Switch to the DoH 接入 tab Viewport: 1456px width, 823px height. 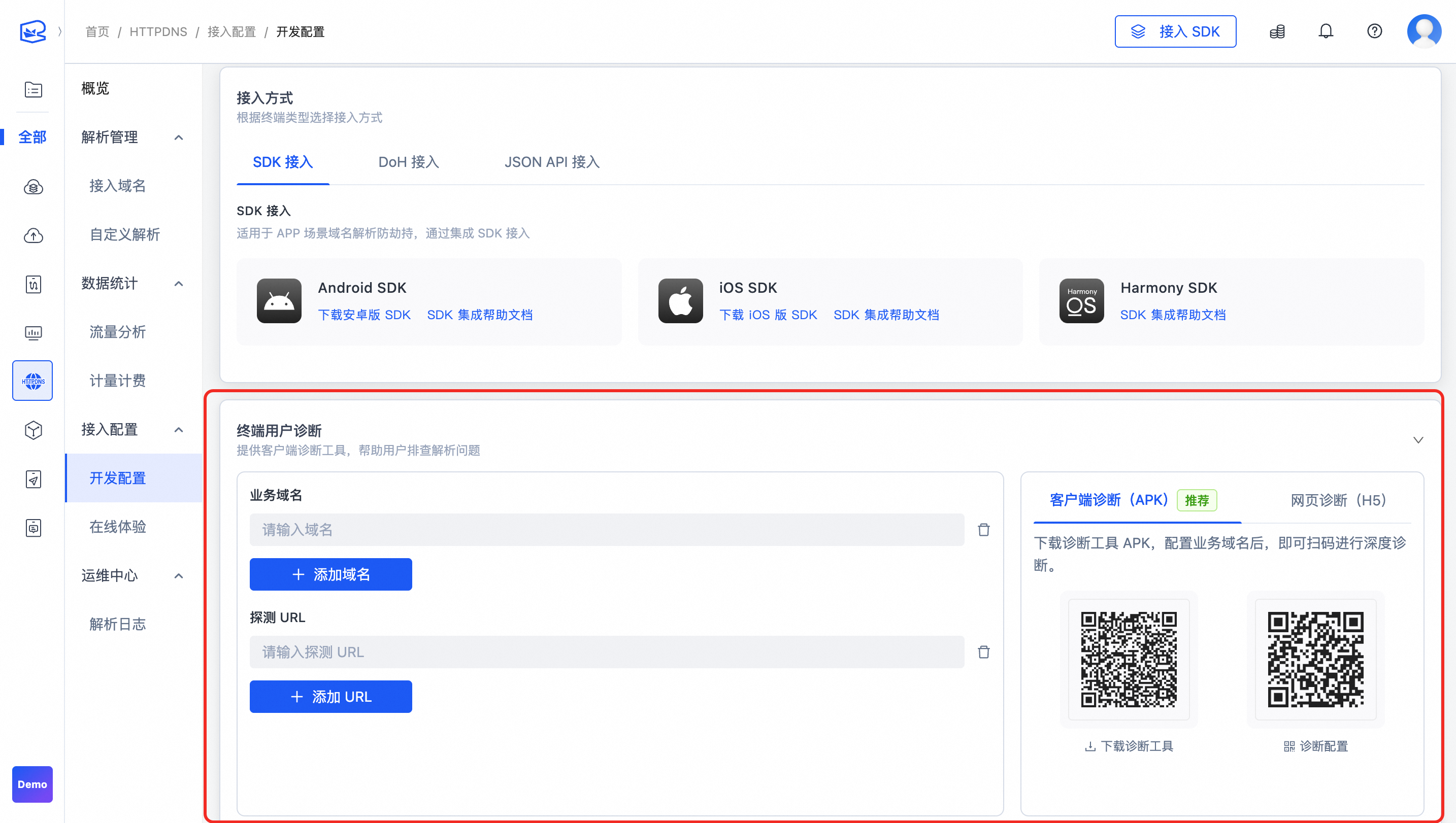tap(408, 162)
